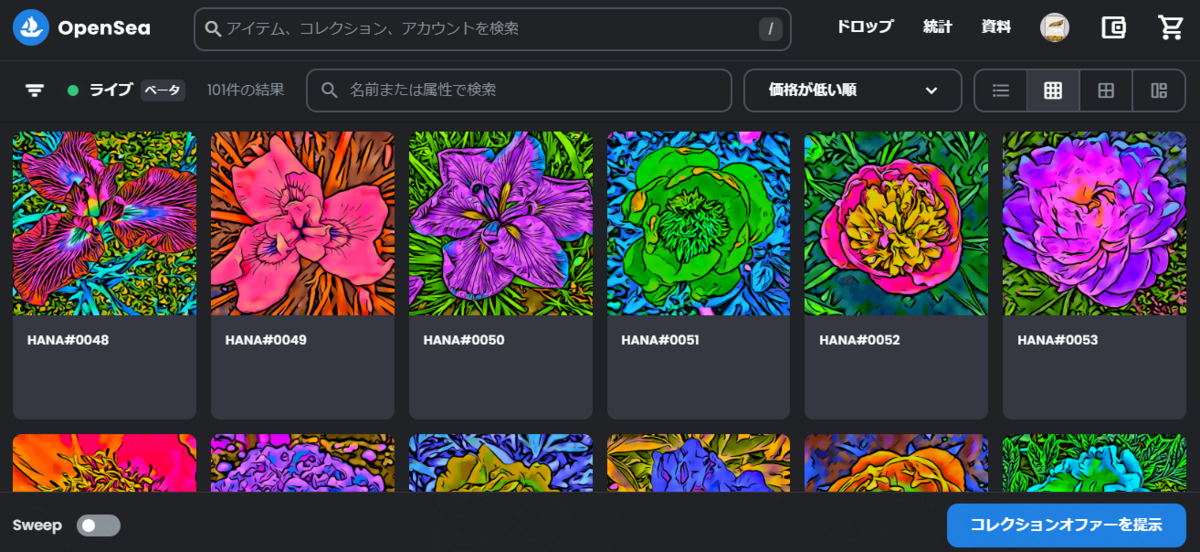This screenshot has width=1200, height=552.
Task: Open the 資料 menu
Action: tap(996, 28)
